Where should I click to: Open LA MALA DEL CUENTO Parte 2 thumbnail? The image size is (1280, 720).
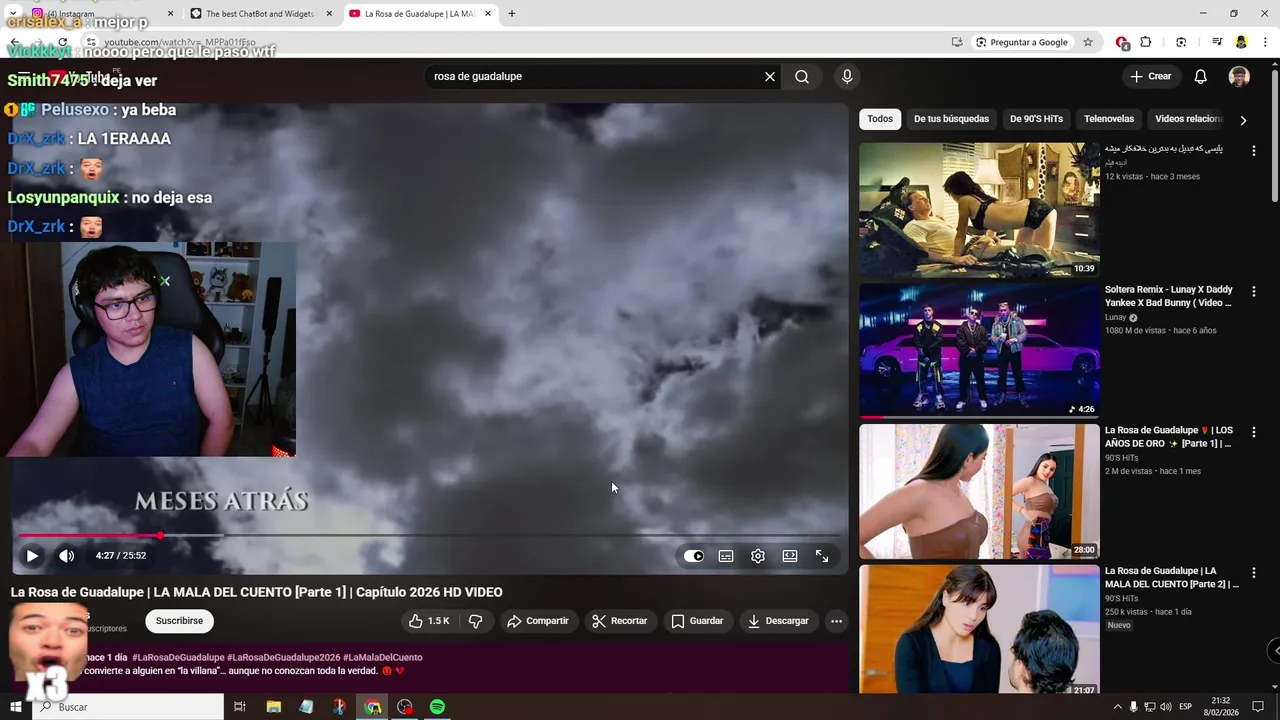coord(979,630)
